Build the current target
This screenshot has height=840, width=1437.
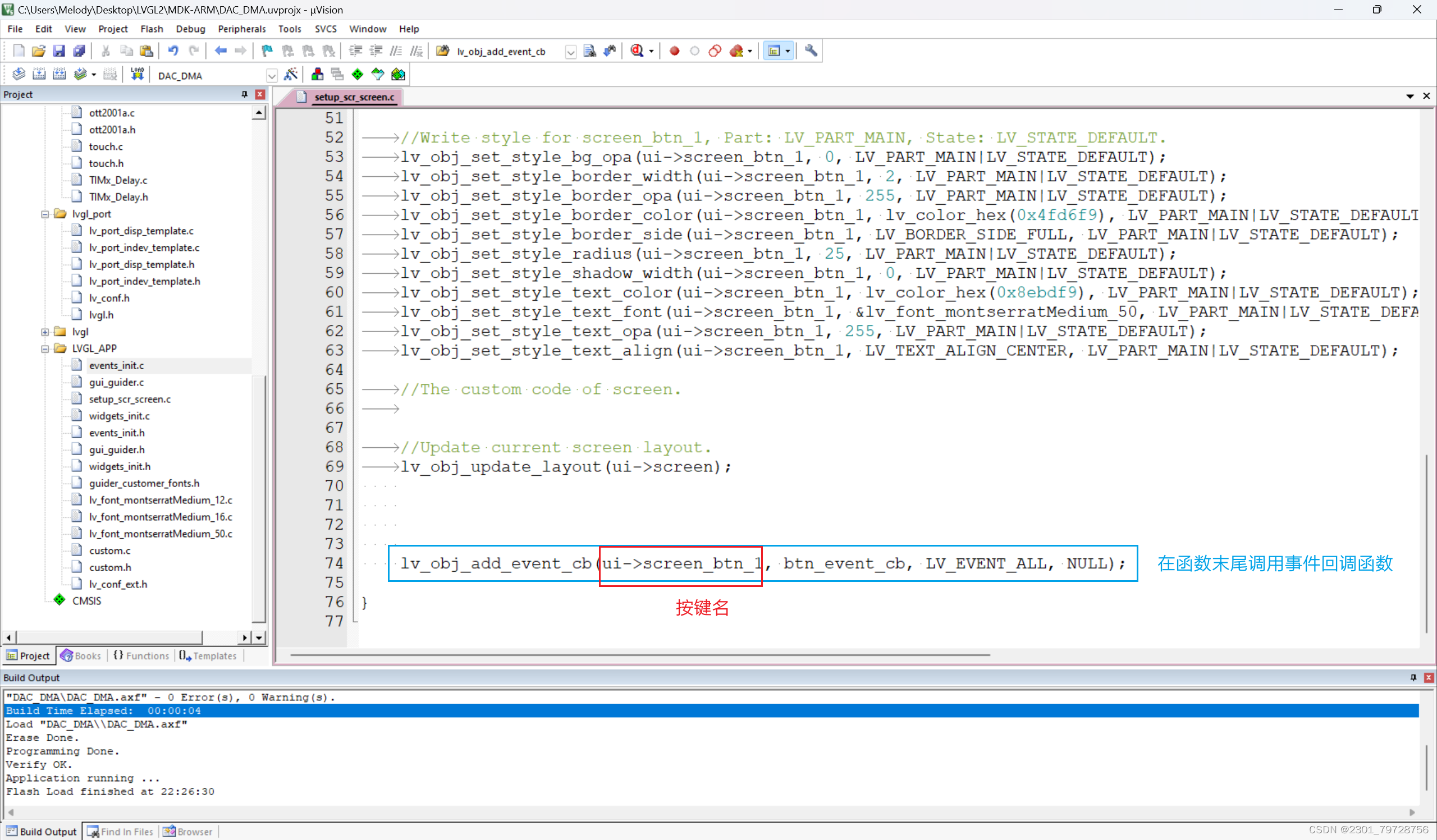pos(39,74)
